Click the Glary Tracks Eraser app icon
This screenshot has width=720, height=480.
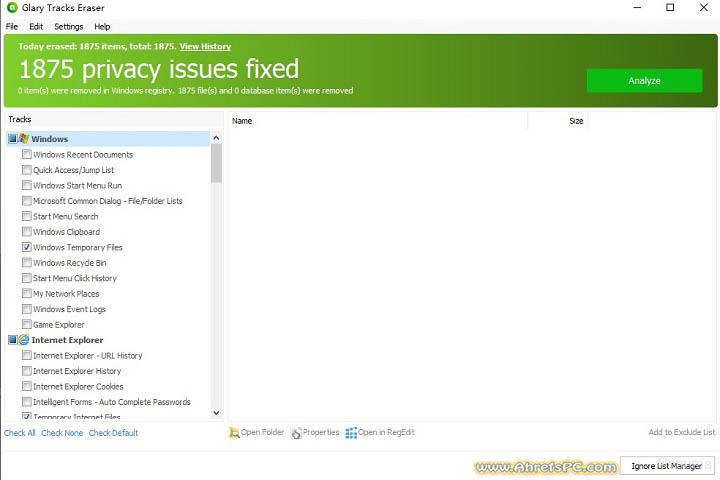point(12,7)
